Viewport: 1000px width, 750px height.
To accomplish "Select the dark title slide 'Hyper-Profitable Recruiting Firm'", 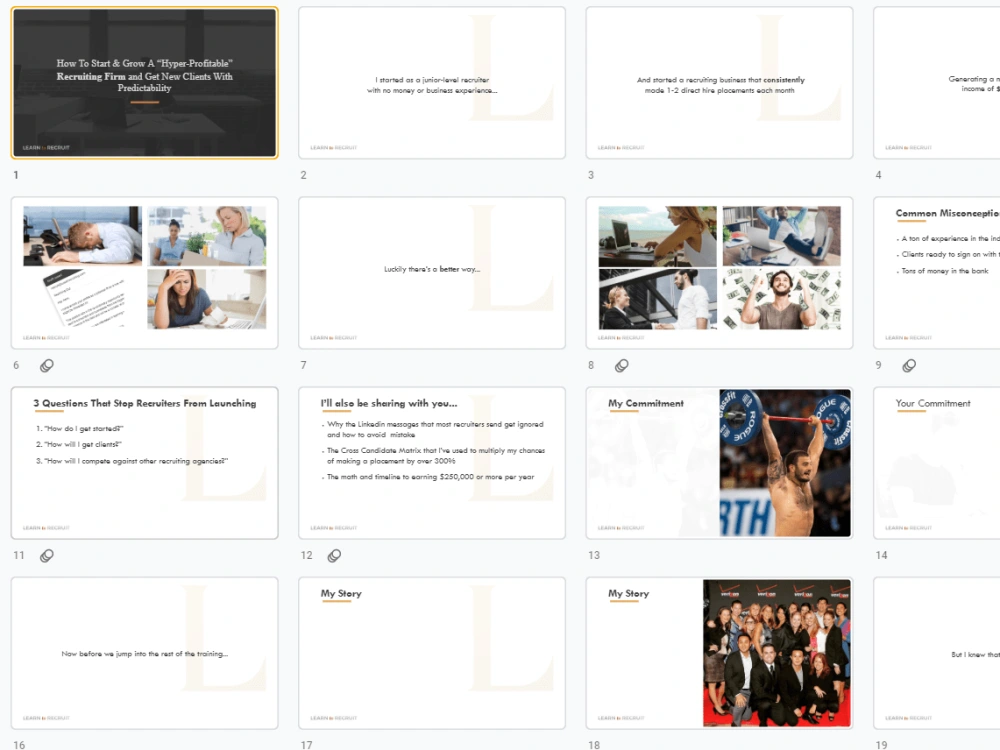I will [145, 83].
